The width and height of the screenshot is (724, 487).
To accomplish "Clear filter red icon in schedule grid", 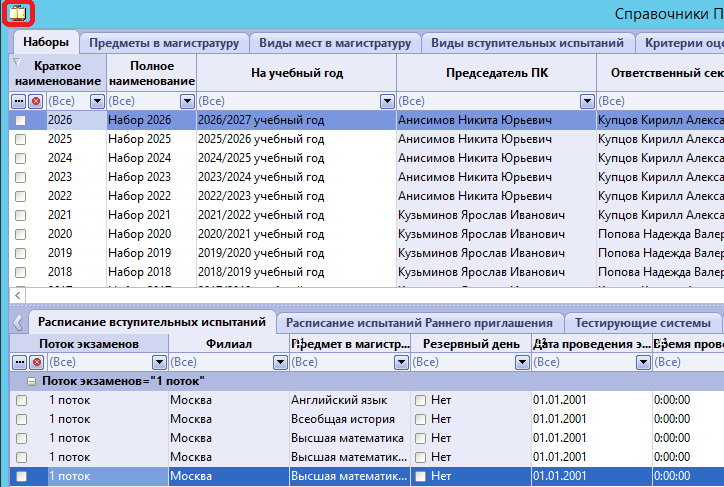I will [36, 362].
